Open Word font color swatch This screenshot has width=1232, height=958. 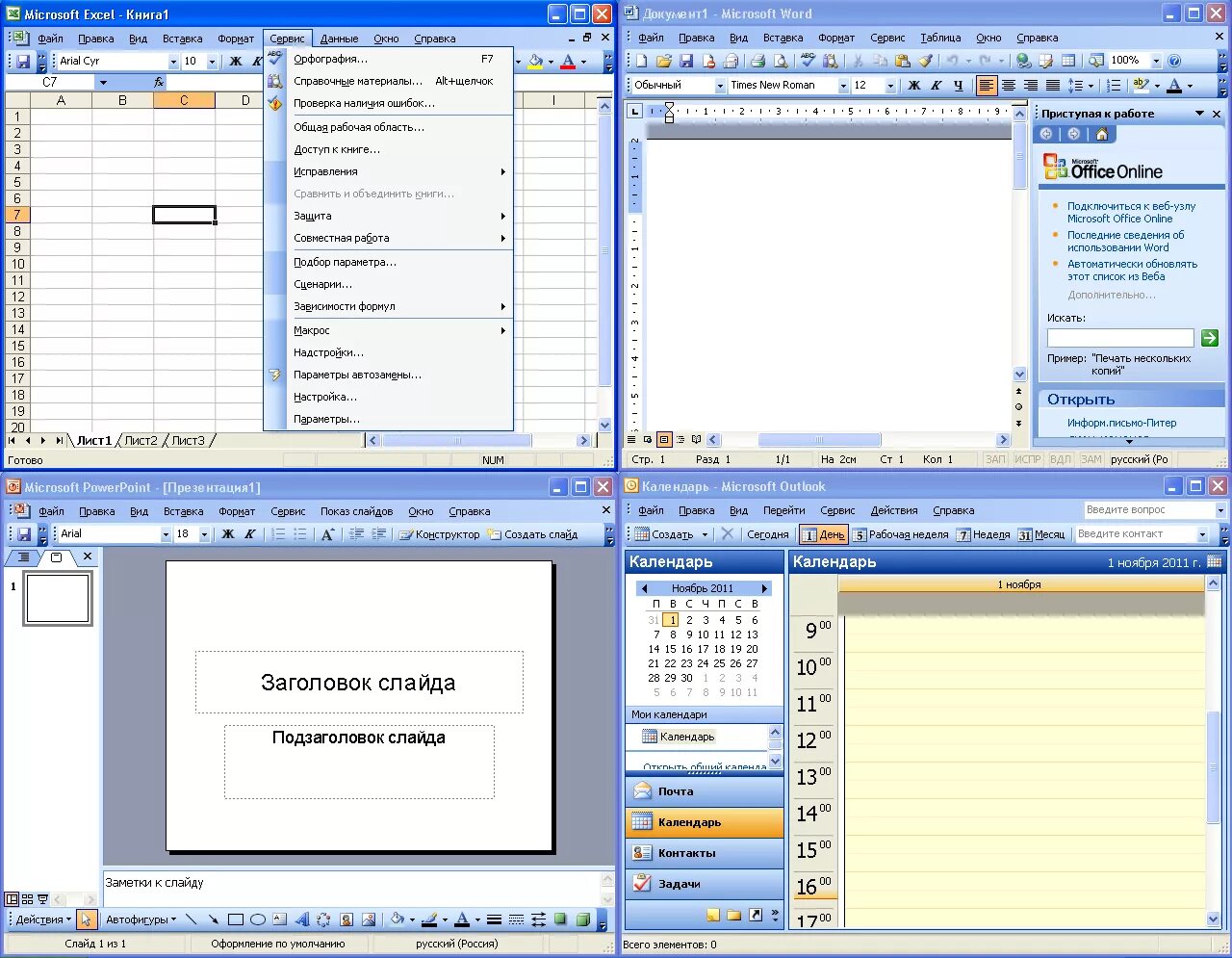pyautogui.click(x=1174, y=85)
